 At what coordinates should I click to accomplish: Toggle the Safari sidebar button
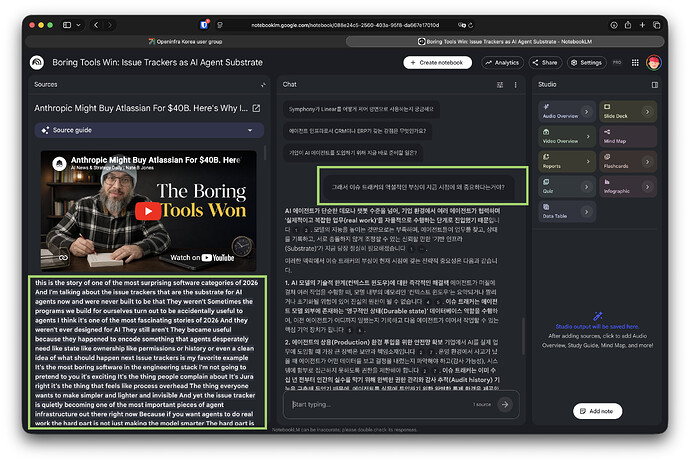[x=67, y=25]
